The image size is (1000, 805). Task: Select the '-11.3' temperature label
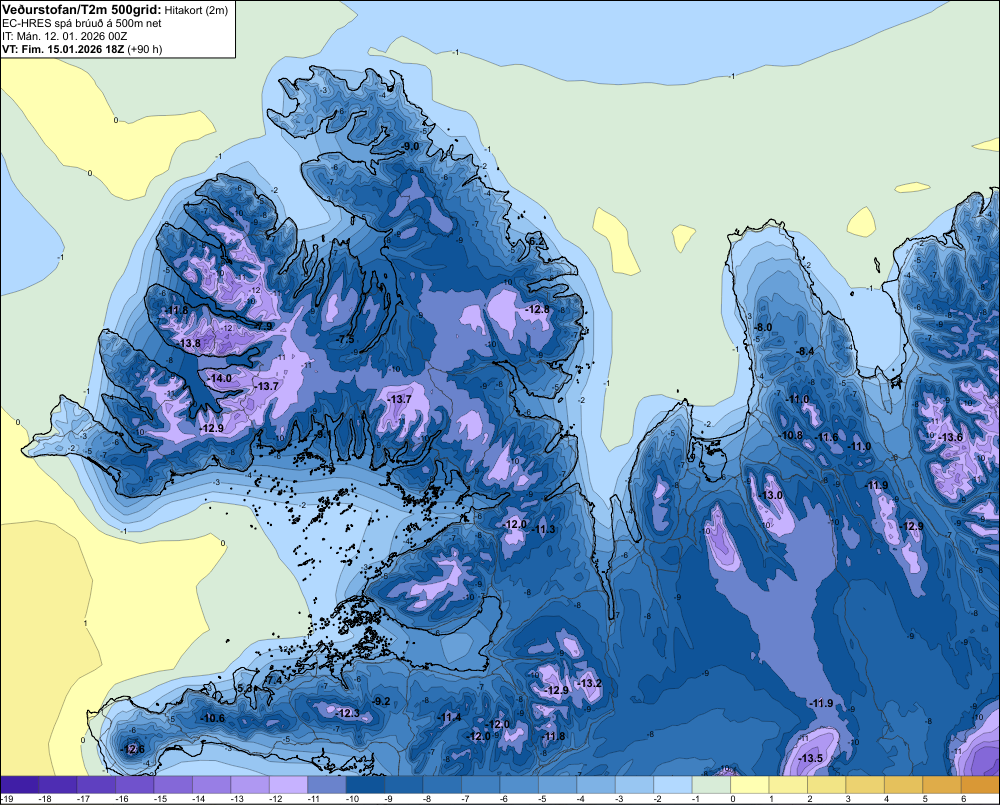tap(544, 529)
